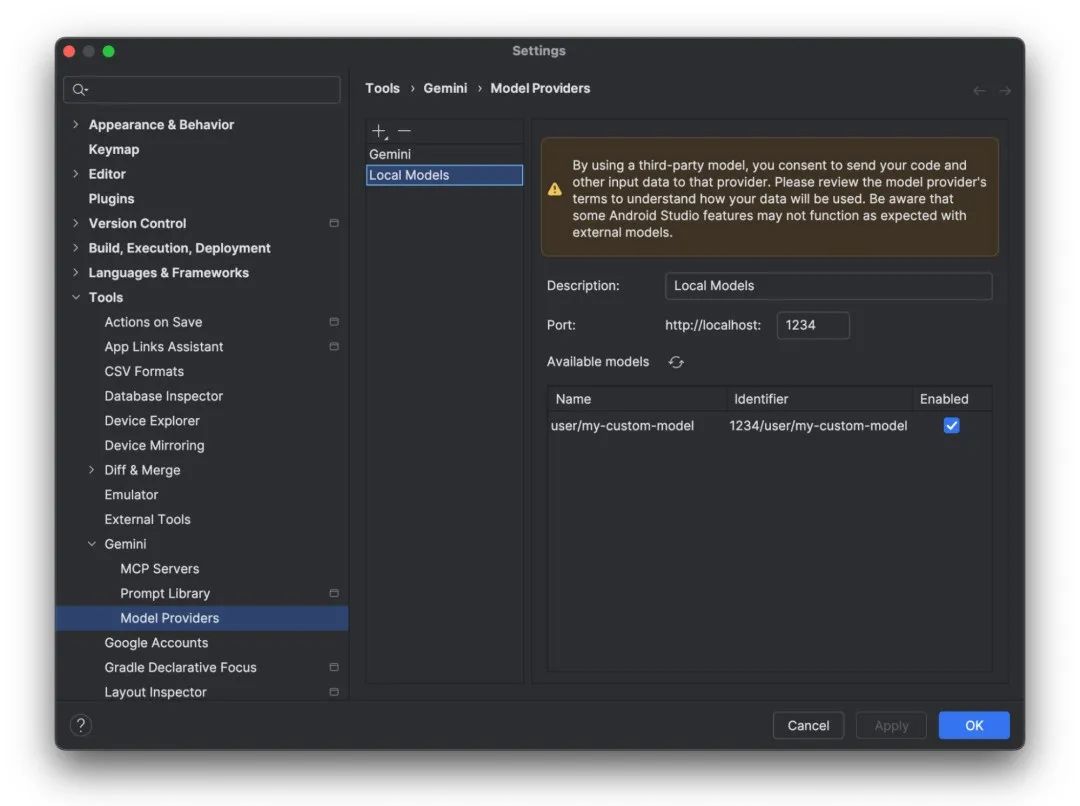Click the Cancel button
Viewport: 1080px width, 806px height.
[x=808, y=725]
